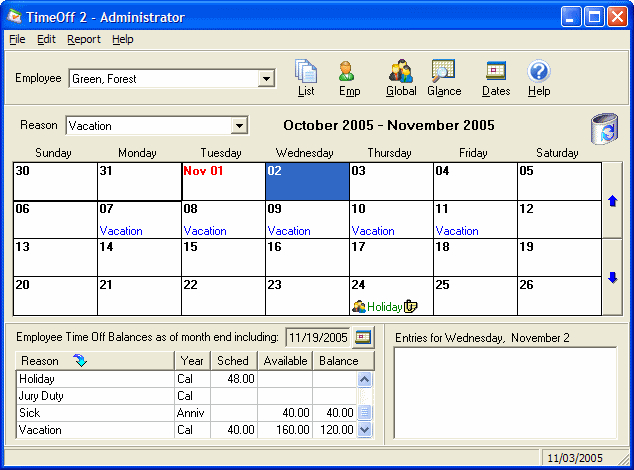634x470 pixels.
Task: Click the calendar picker icon beside date
Action: 363,337
